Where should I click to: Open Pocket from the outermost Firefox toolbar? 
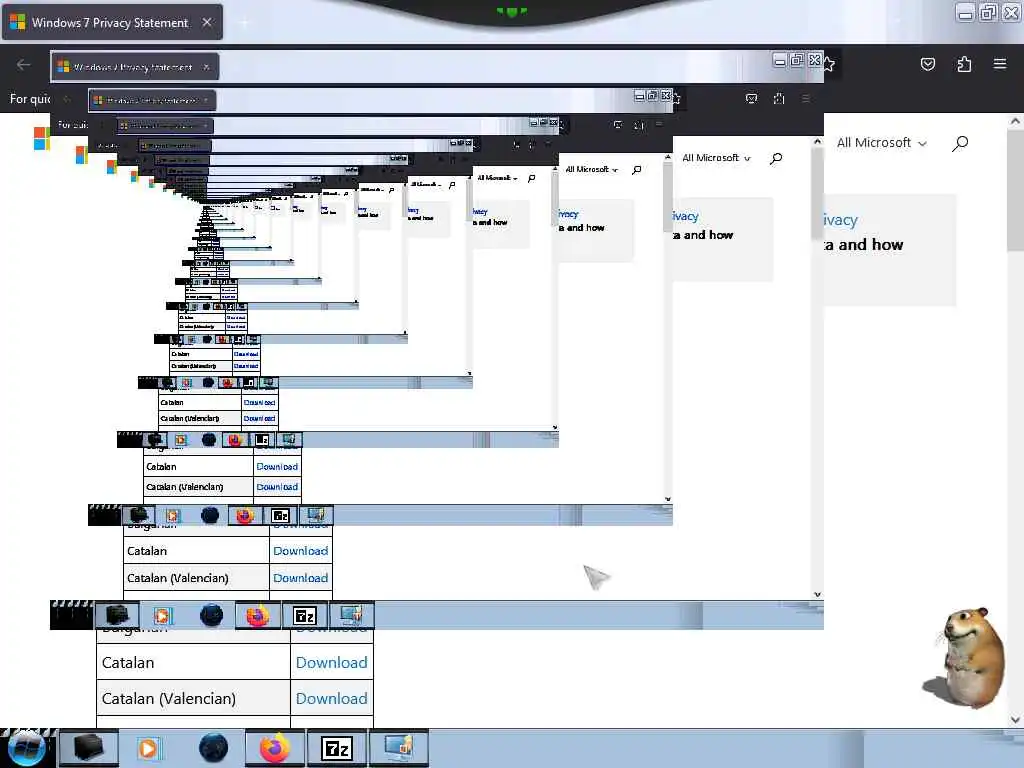coord(928,64)
